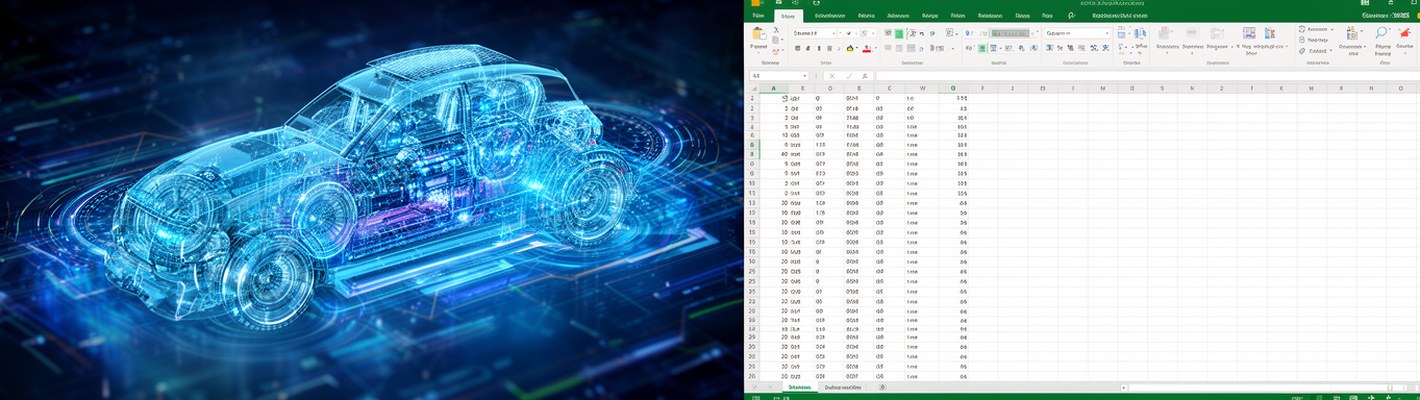This screenshot has width=1420, height=400.
Task: Toggle the Italic formatting button
Action: pos(809,48)
